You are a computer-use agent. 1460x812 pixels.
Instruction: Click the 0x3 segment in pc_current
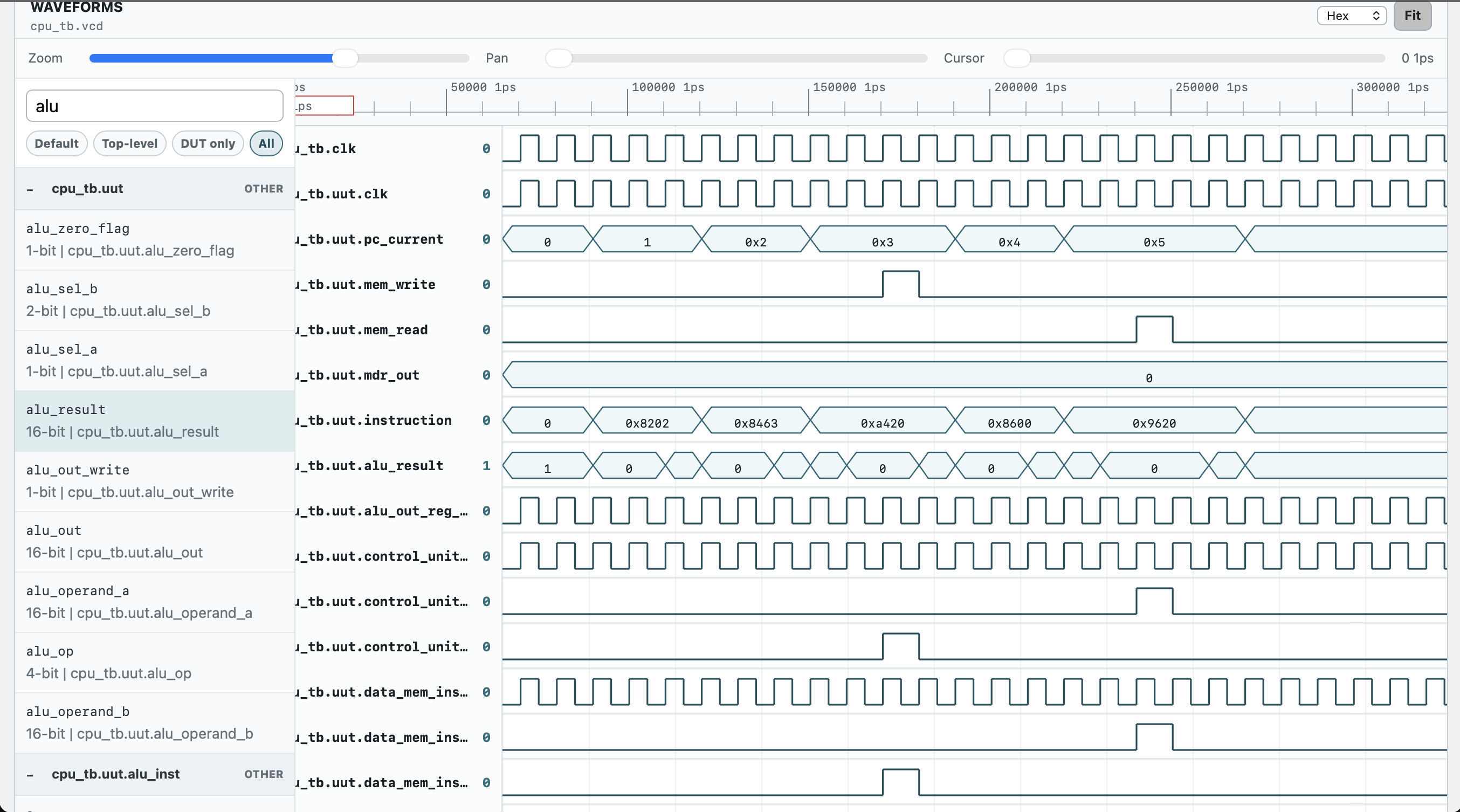pos(883,239)
